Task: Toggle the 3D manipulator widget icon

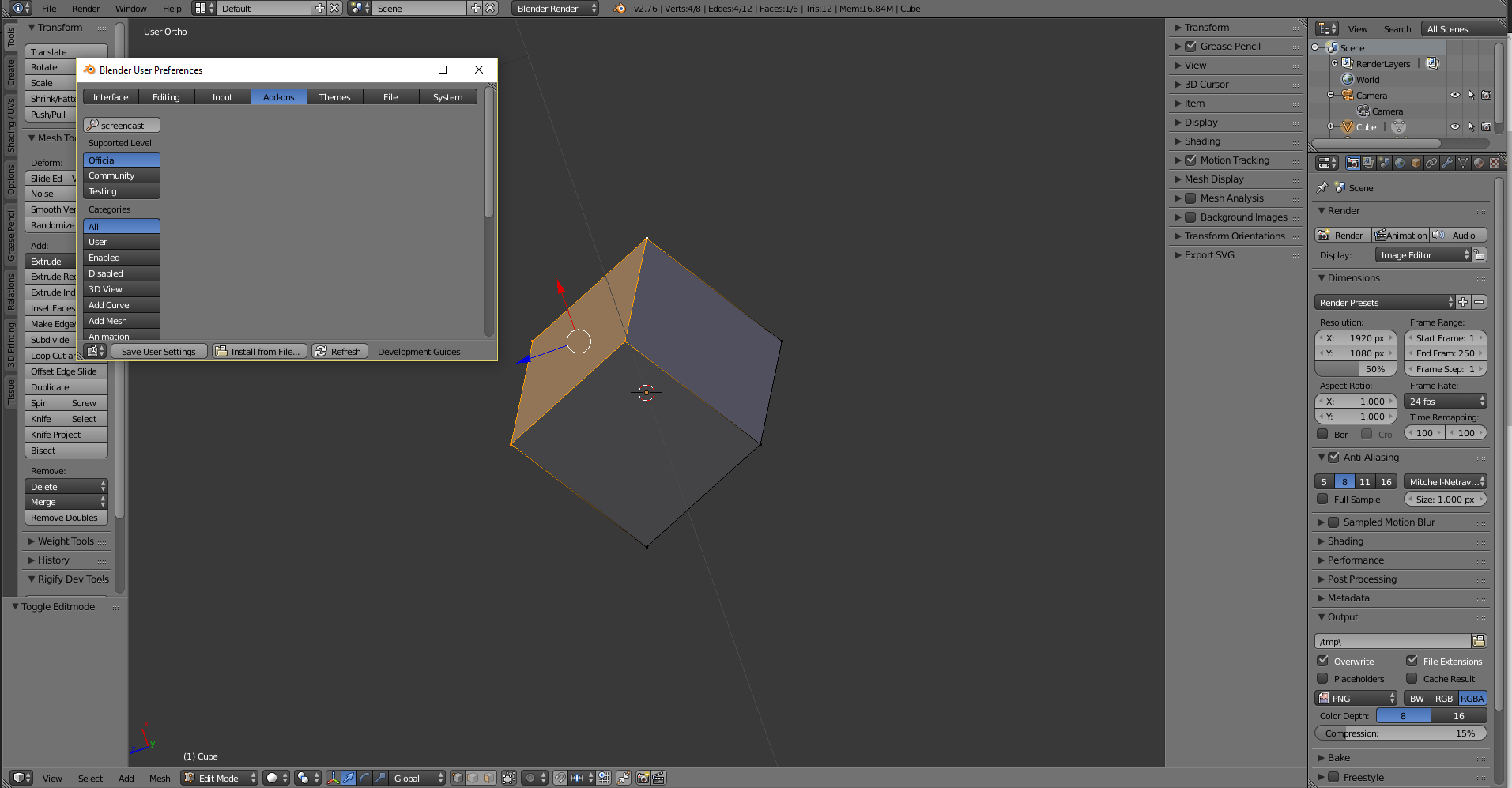Action: [333, 778]
